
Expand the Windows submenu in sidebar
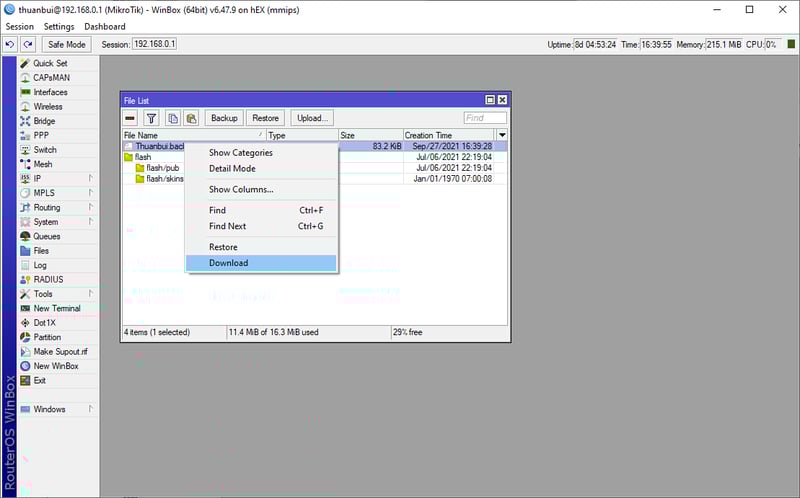(49, 409)
